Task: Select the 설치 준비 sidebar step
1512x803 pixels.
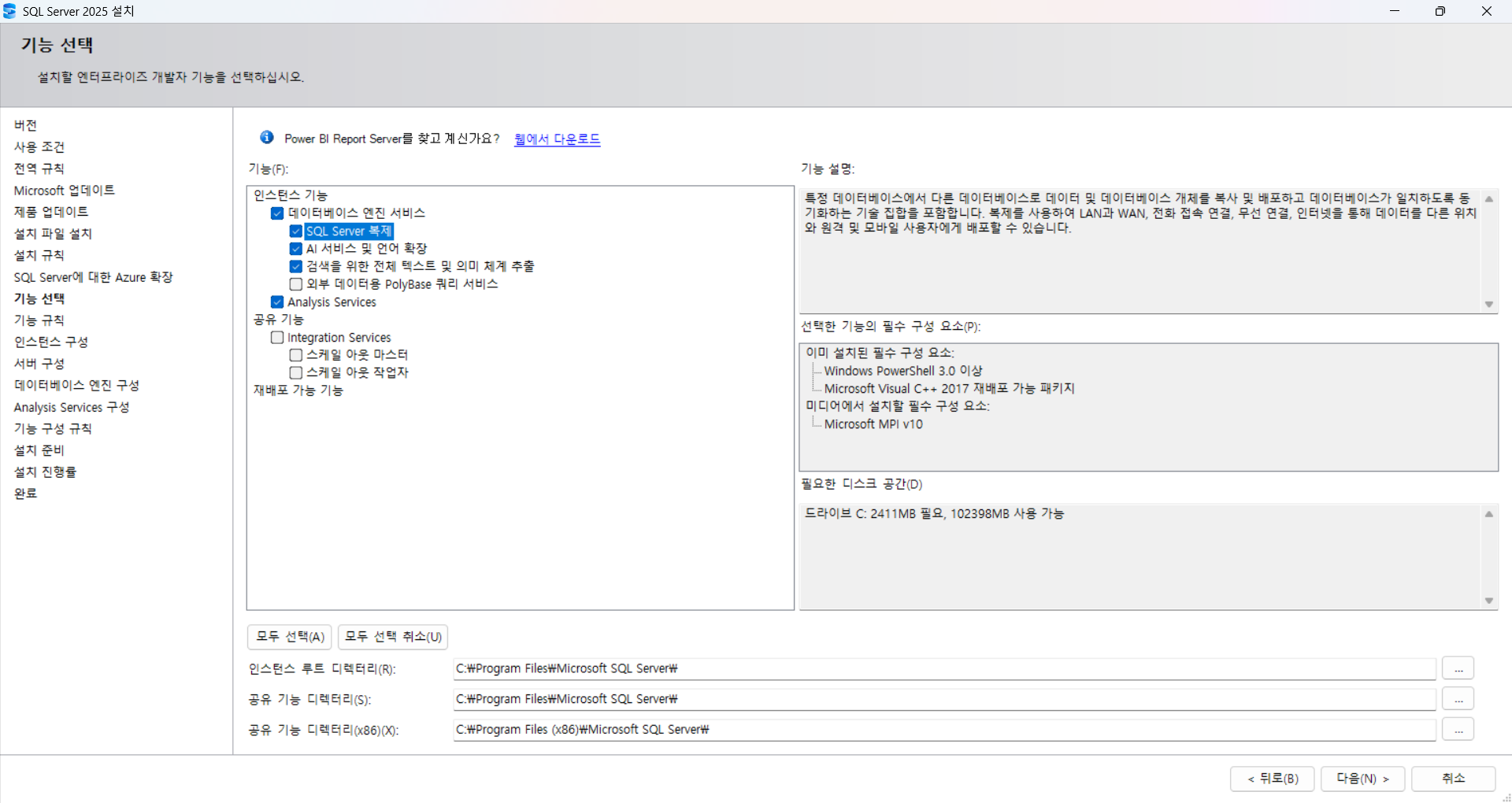Action: tap(39, 450)
